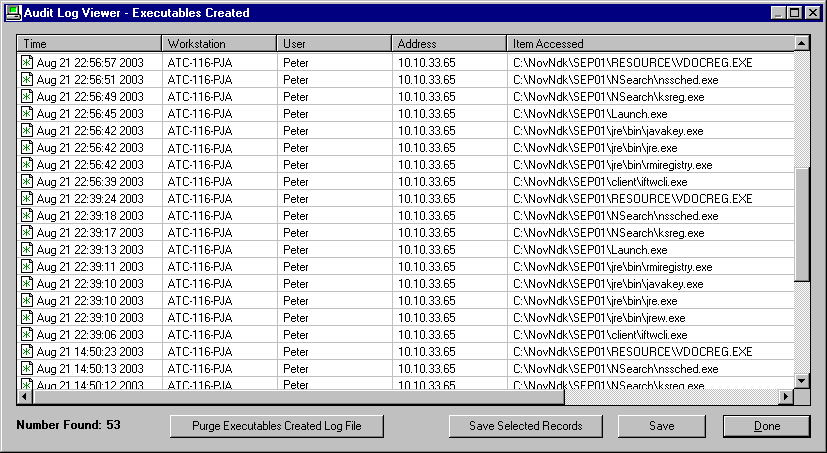Click the icon of the 22:39:13 Launch.exe row

26,249
